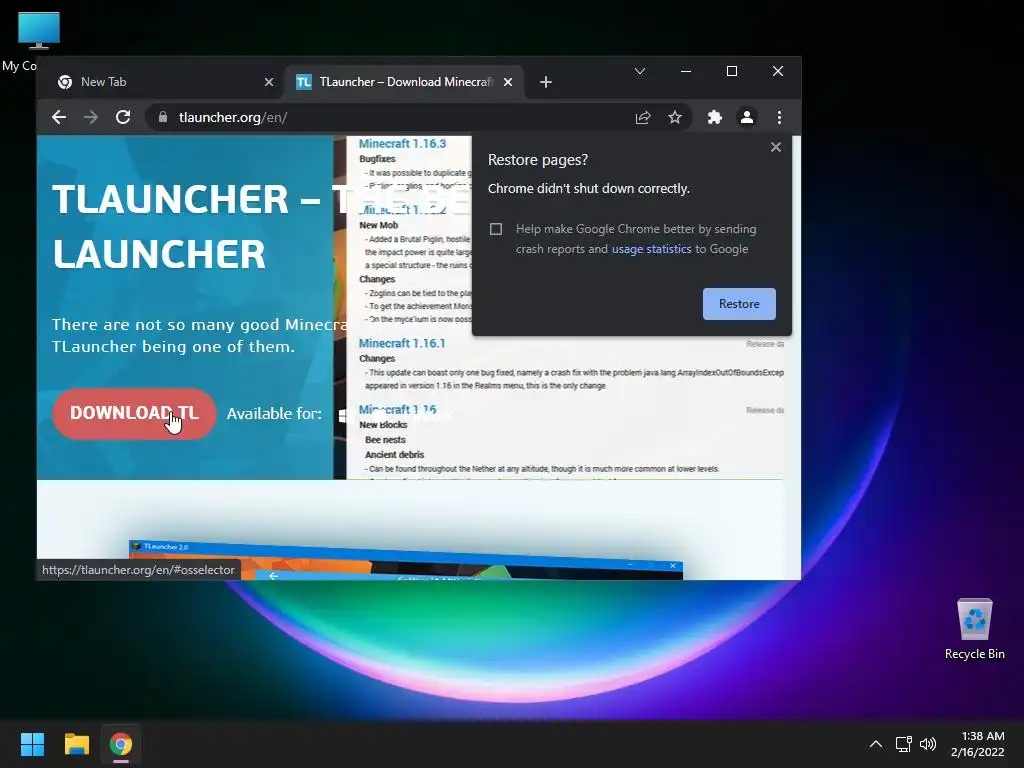Click the TLauncher 2.0 screenshot preview
The height and width of the screenshot is (768, 1024).
tap(406, 560)
